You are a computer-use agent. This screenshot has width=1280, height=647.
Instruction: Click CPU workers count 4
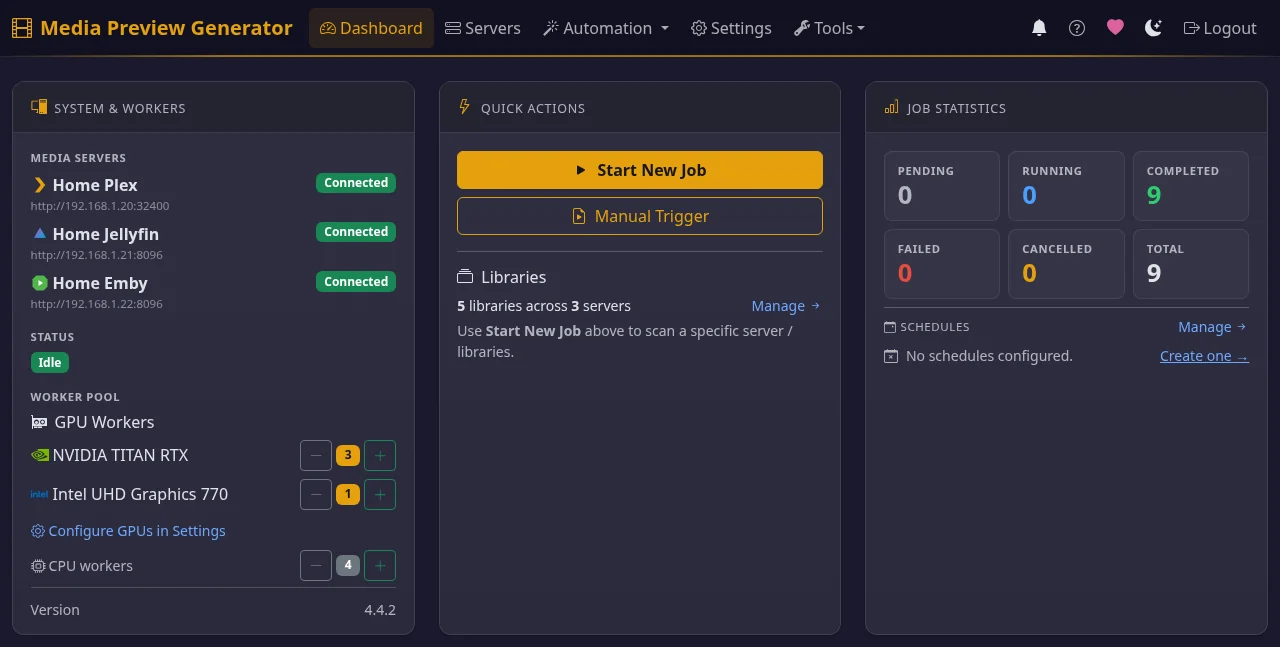pyautogui.click(x=348, y=565)
